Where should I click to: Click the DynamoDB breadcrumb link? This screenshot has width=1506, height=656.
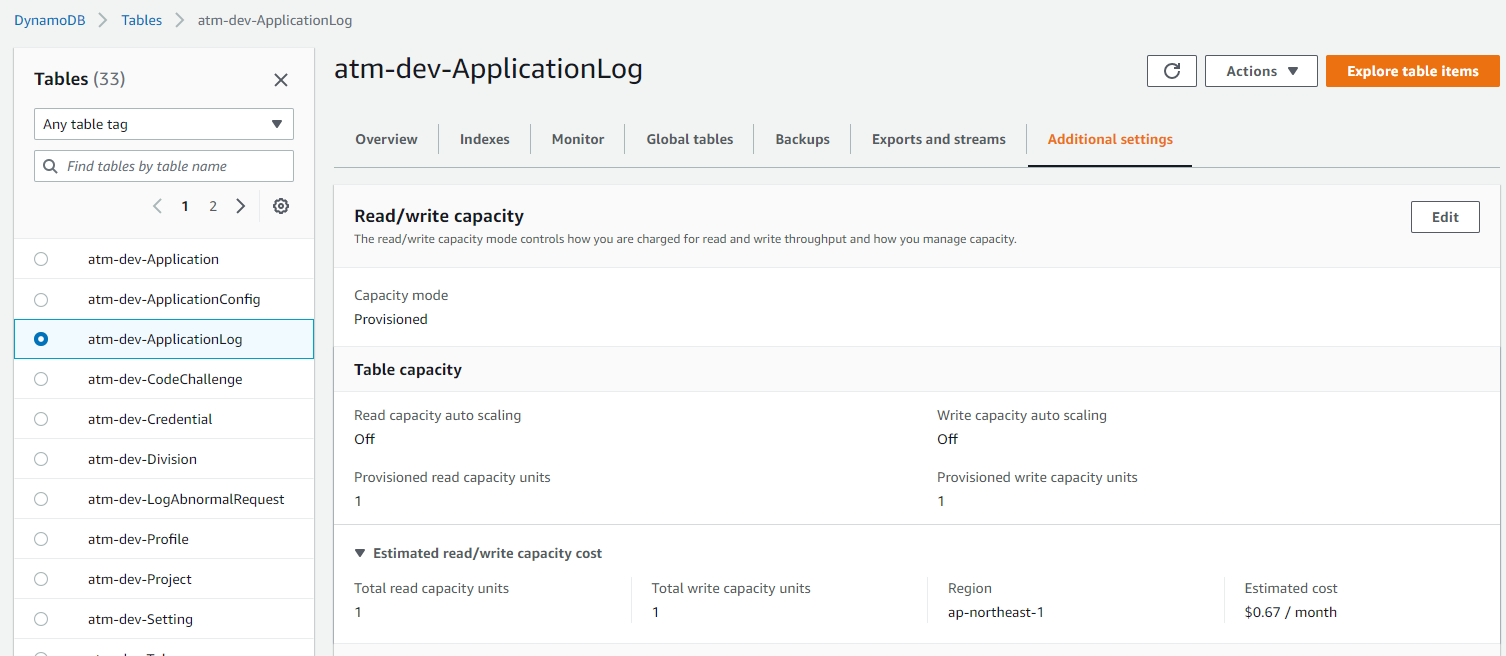tap(49, 20)
